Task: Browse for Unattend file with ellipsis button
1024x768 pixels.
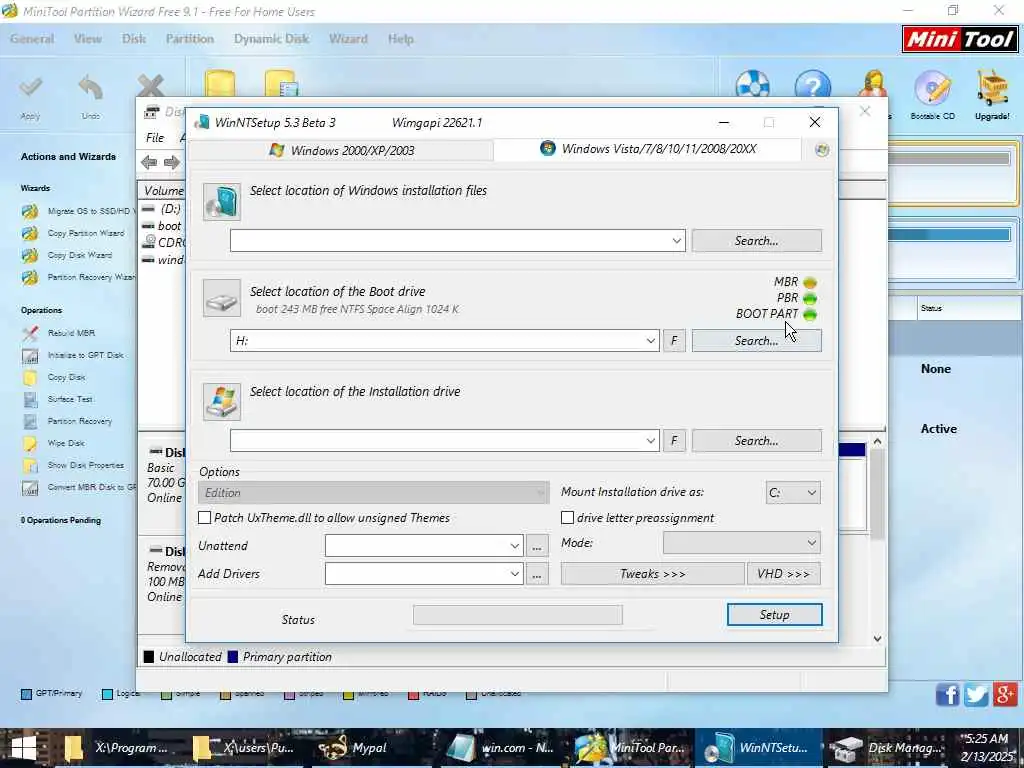Action: click(537, 545)
